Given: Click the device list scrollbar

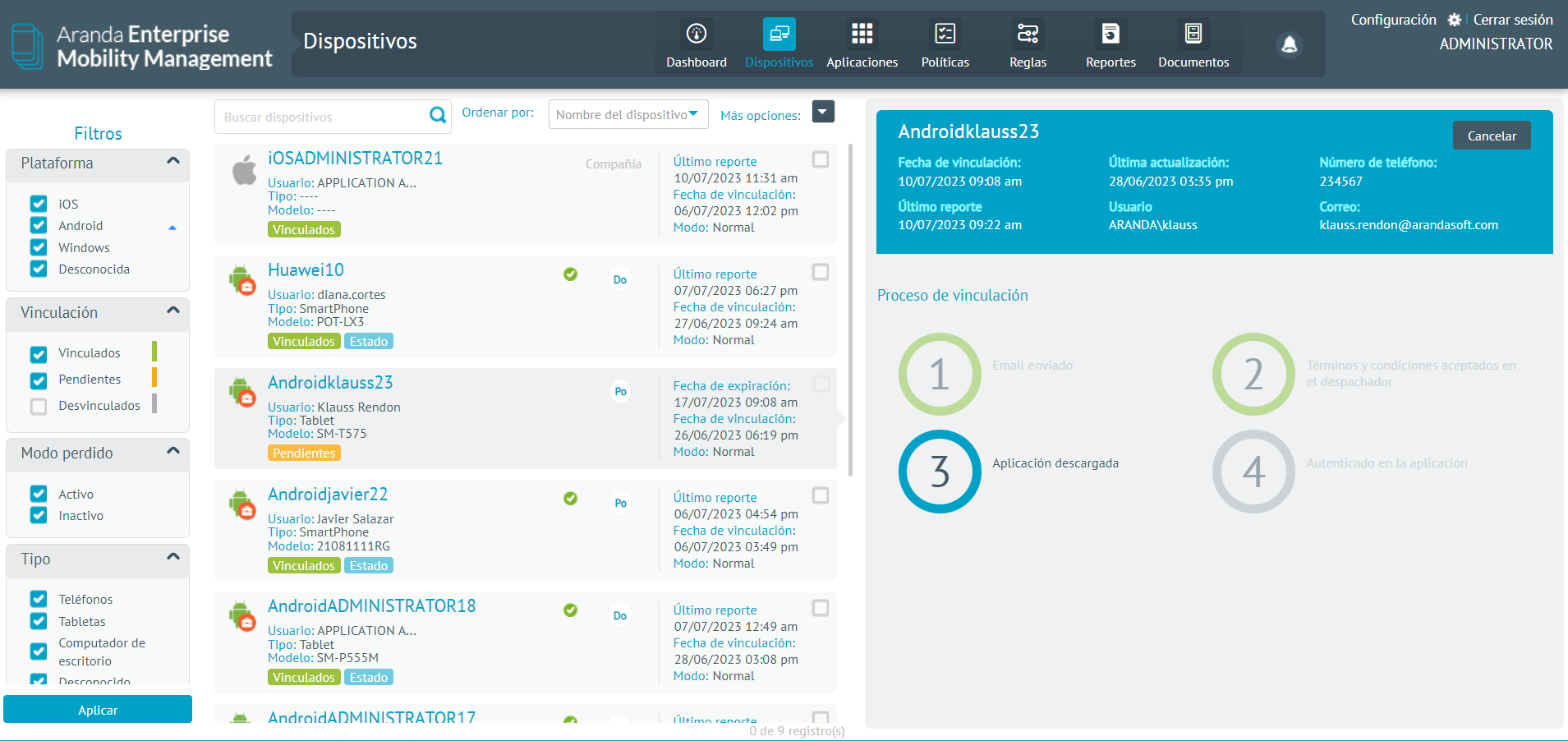Looking at the screenshot, I should pyautogui.click(x=850, y=311).
